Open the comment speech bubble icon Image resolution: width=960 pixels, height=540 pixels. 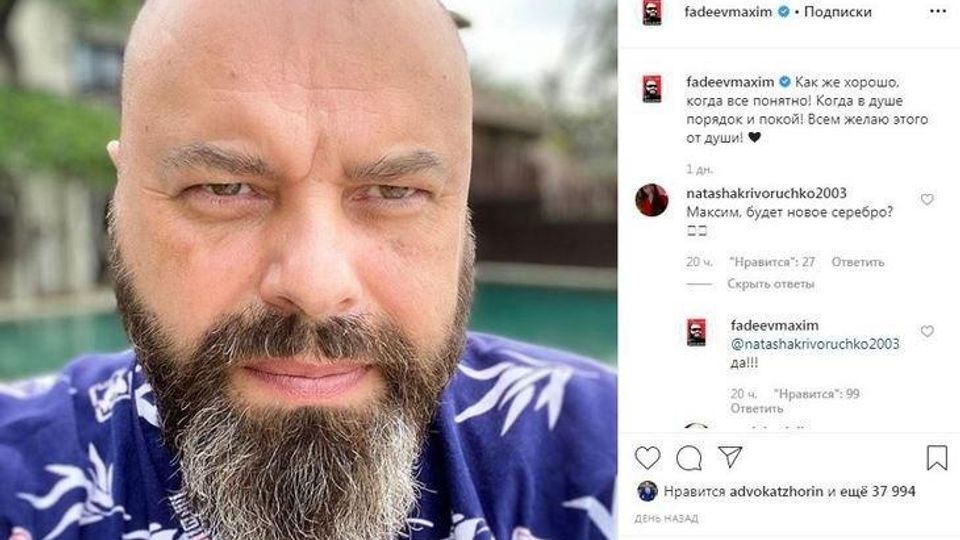[689, 458]
